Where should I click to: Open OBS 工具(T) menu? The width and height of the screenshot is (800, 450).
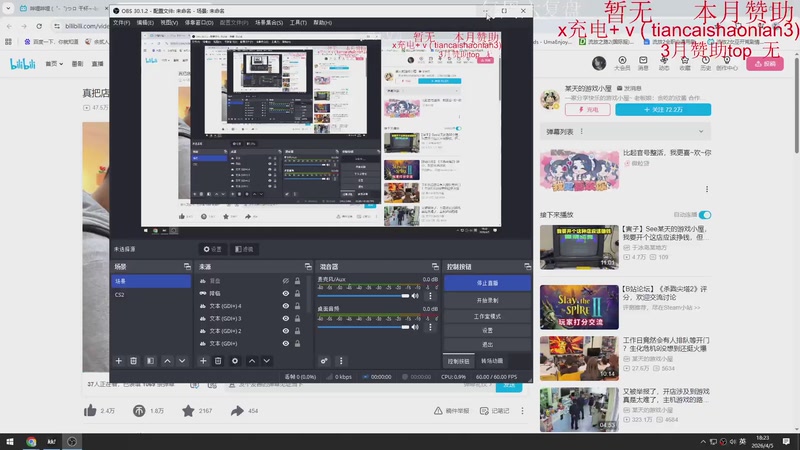298,22
